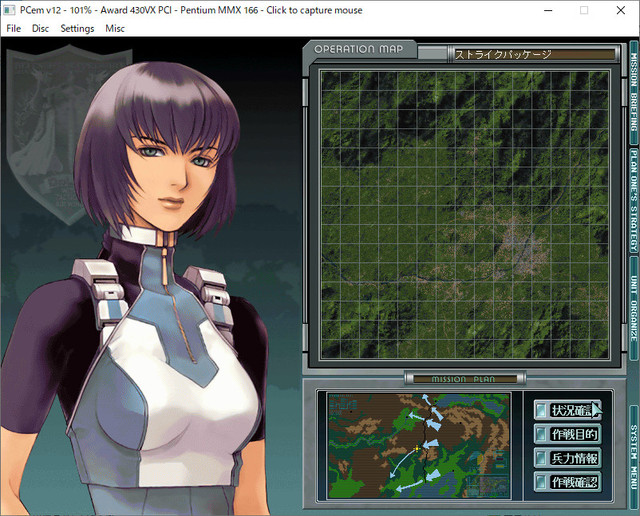This screenshot has height=516, width=640.
Task: Open the Settings menu
Action: pos(77,28)
